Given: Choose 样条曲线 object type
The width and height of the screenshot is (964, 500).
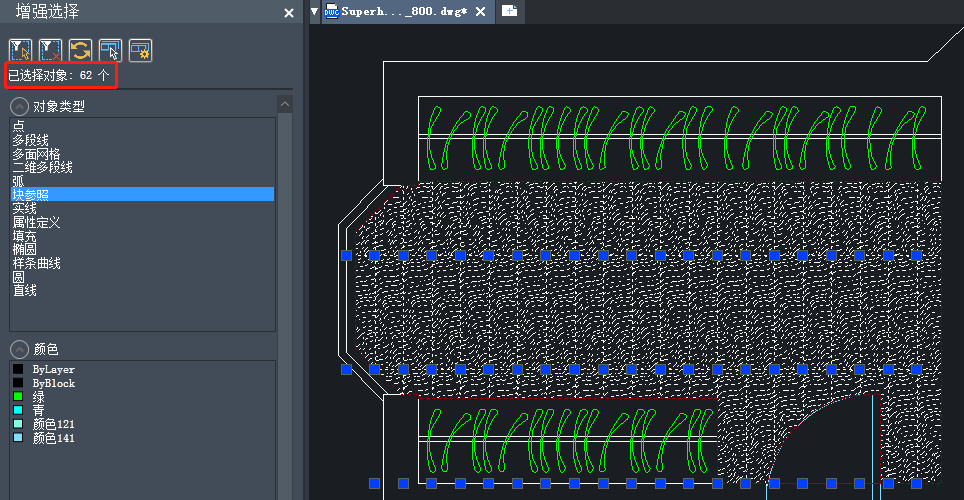Looking at the screenshot, I should coord(36,263).
